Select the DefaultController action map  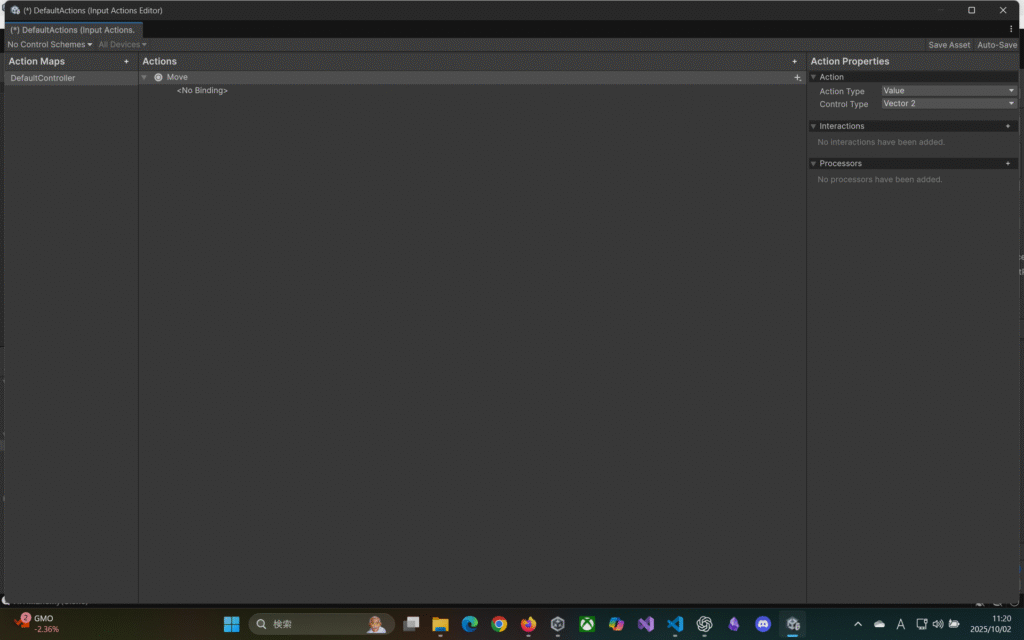43,78
